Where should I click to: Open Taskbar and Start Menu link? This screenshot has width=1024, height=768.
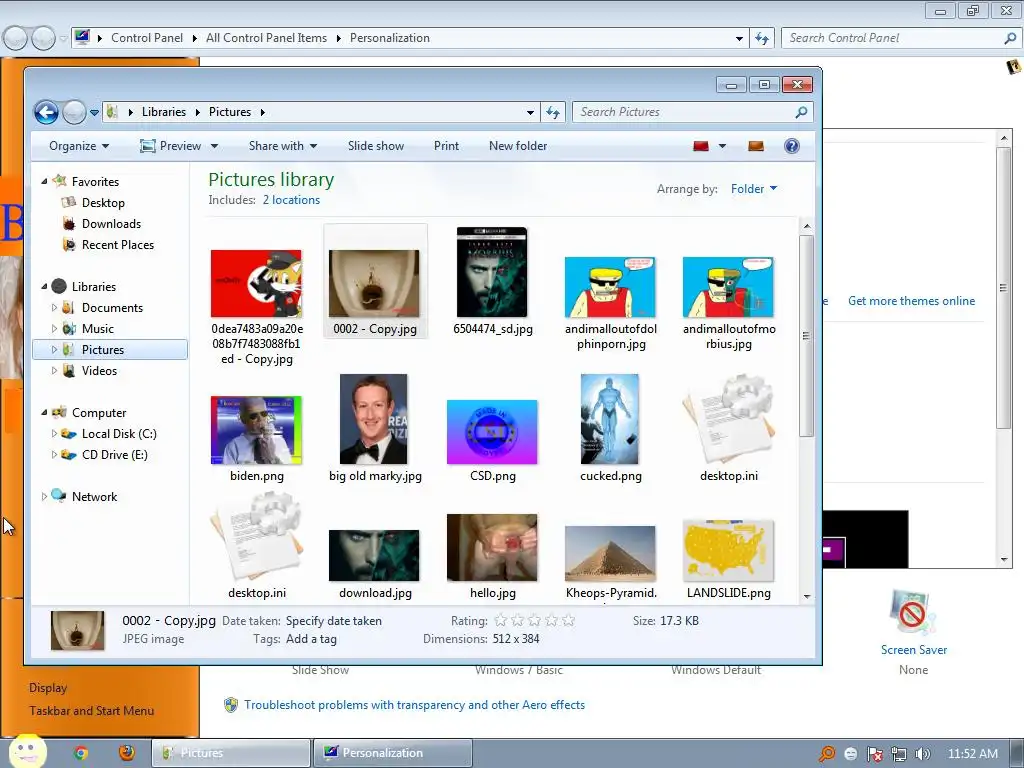(91, 711)
